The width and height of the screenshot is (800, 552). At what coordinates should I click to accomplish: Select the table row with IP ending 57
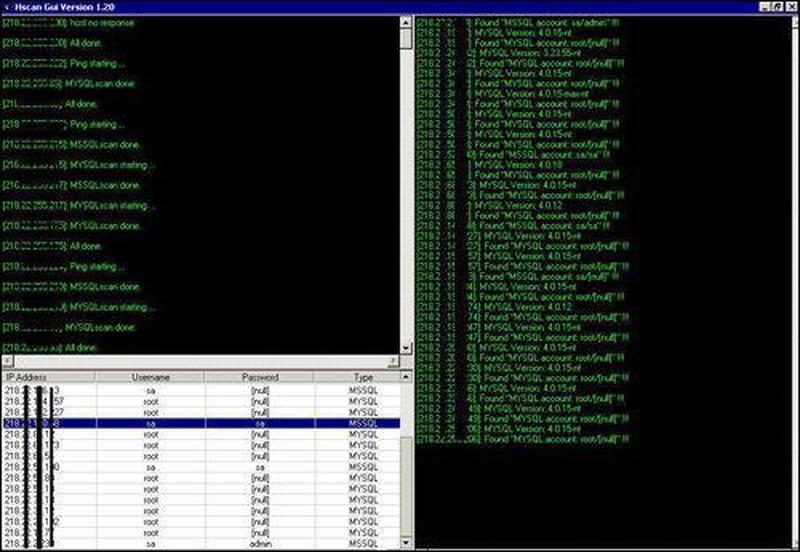pos(201,402)
